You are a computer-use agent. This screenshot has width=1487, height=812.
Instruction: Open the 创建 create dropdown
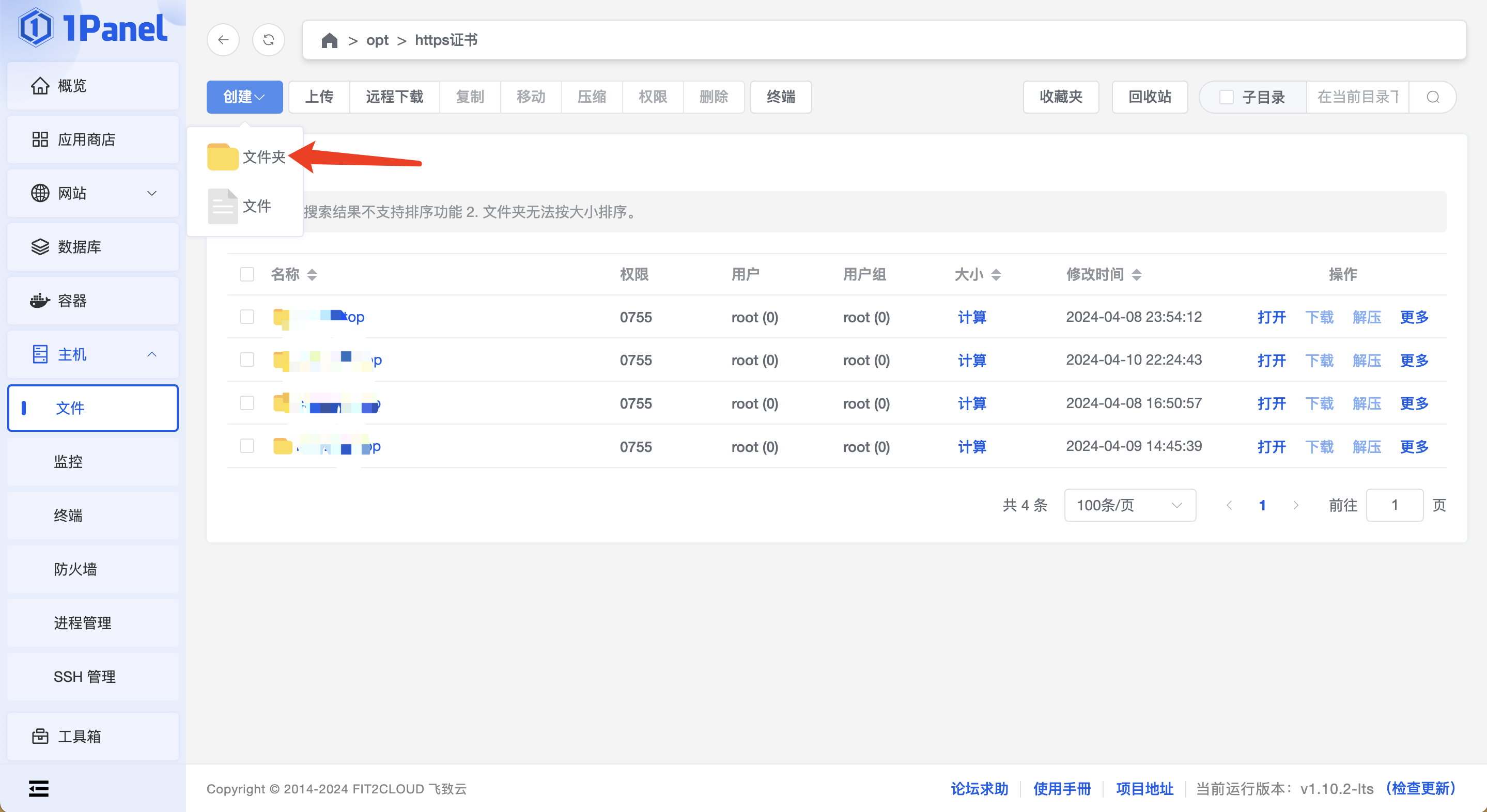click(x=245, y=97)
